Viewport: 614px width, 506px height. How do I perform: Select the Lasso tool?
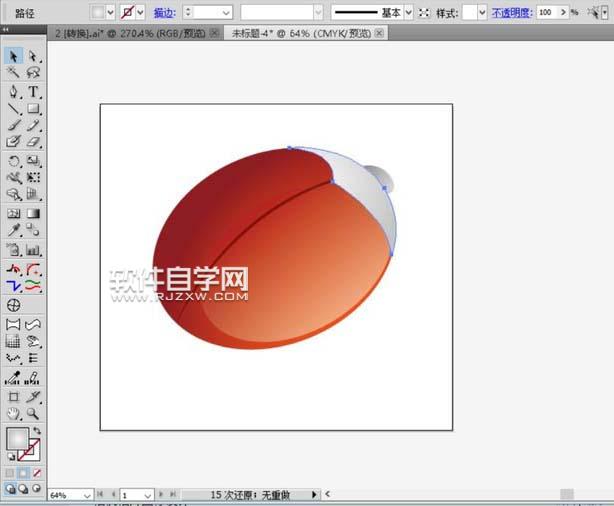pyautogui.click(x=33, y=73)
